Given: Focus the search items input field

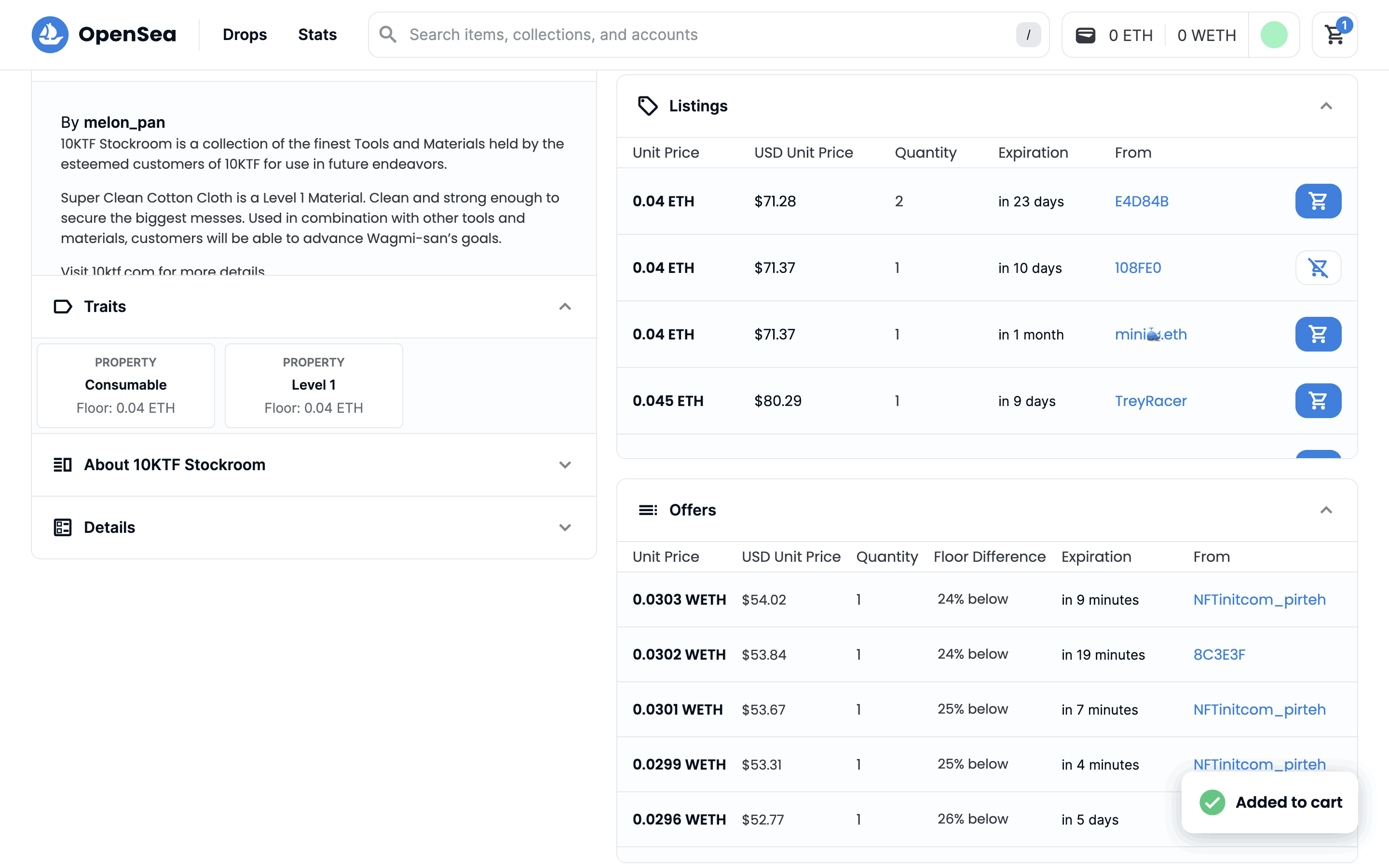Looking at the screenshot, I should click(x=706, y=34).
